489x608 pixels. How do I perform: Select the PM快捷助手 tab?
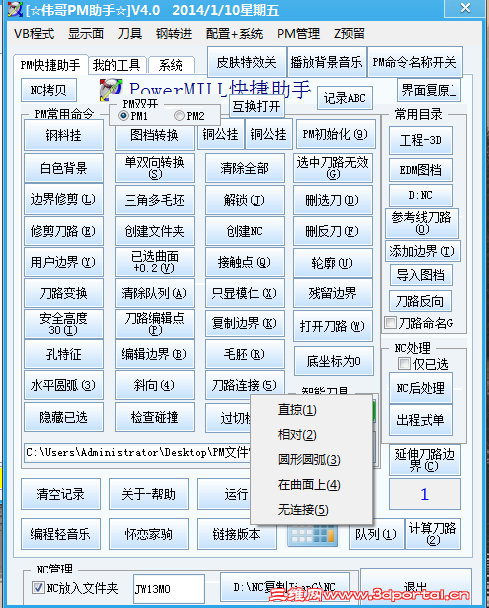[x=50, y=64]
